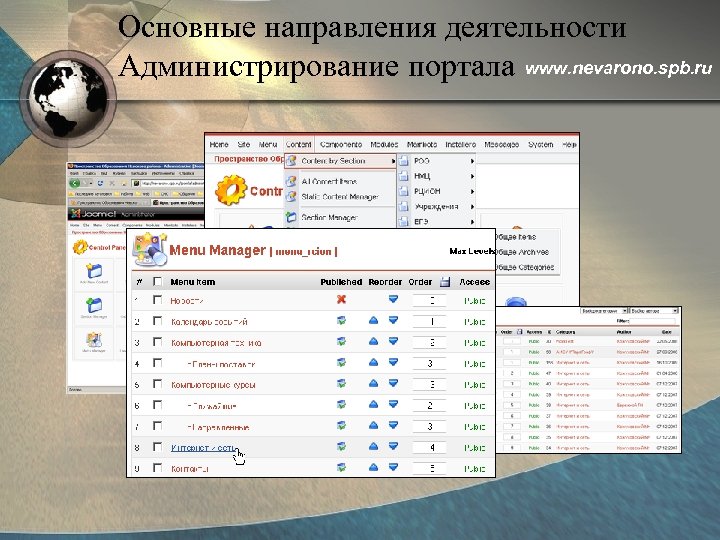The height and width of the screenshot is (540, 720).
Task: Tick the checkbox for Контакты row
Action: tap(158, 468)
